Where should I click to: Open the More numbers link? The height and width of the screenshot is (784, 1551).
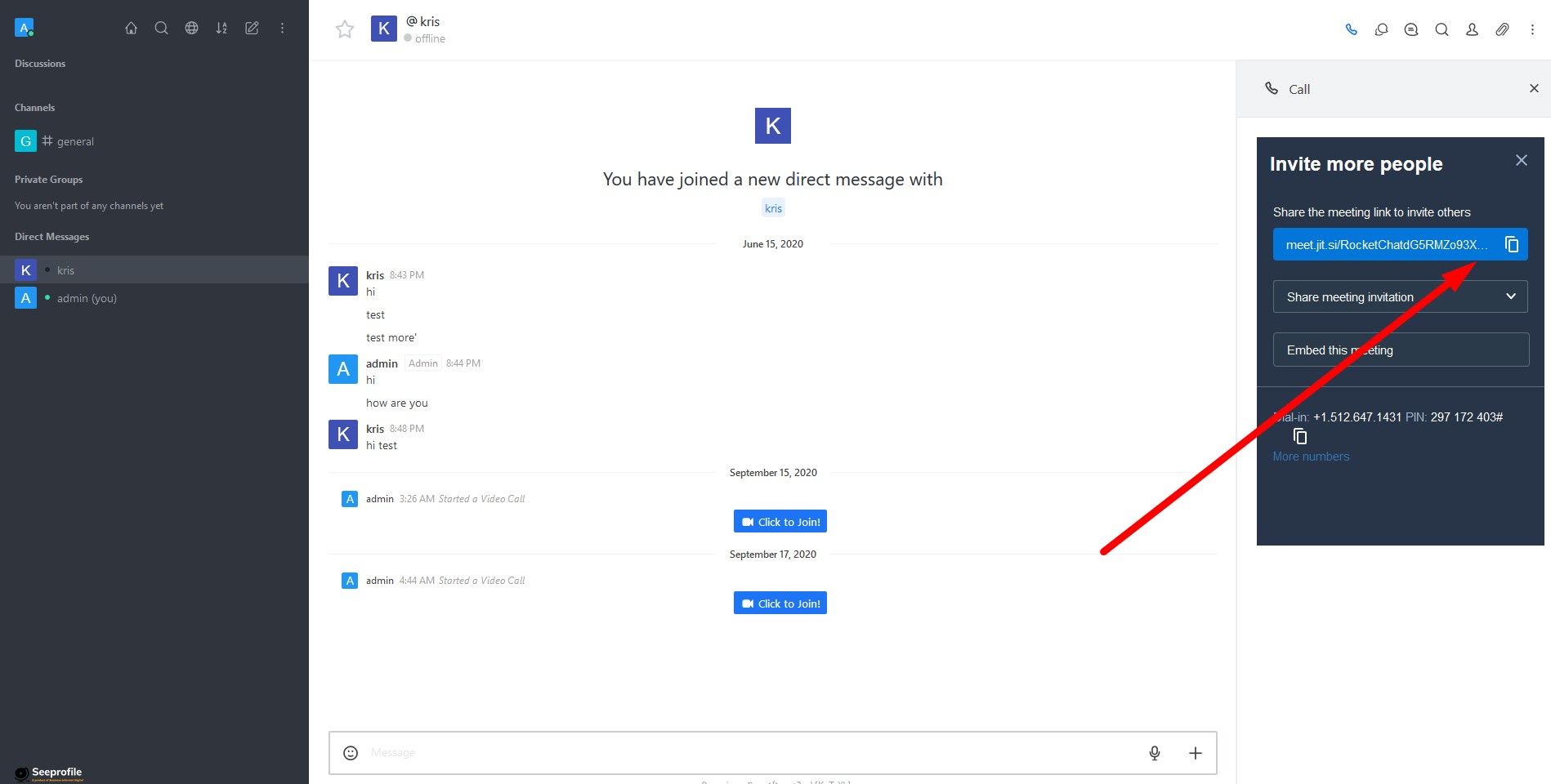click(1311, 457)
